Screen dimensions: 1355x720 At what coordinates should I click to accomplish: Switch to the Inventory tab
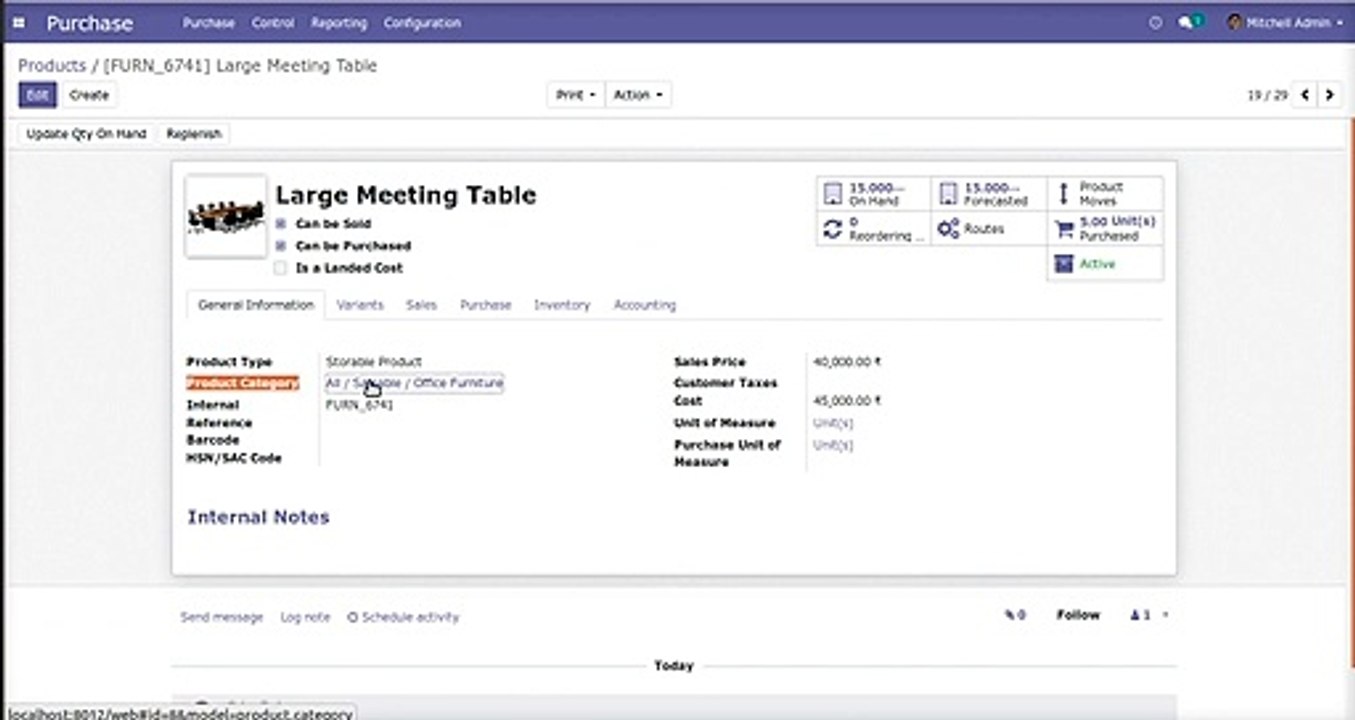click(562, 305)
